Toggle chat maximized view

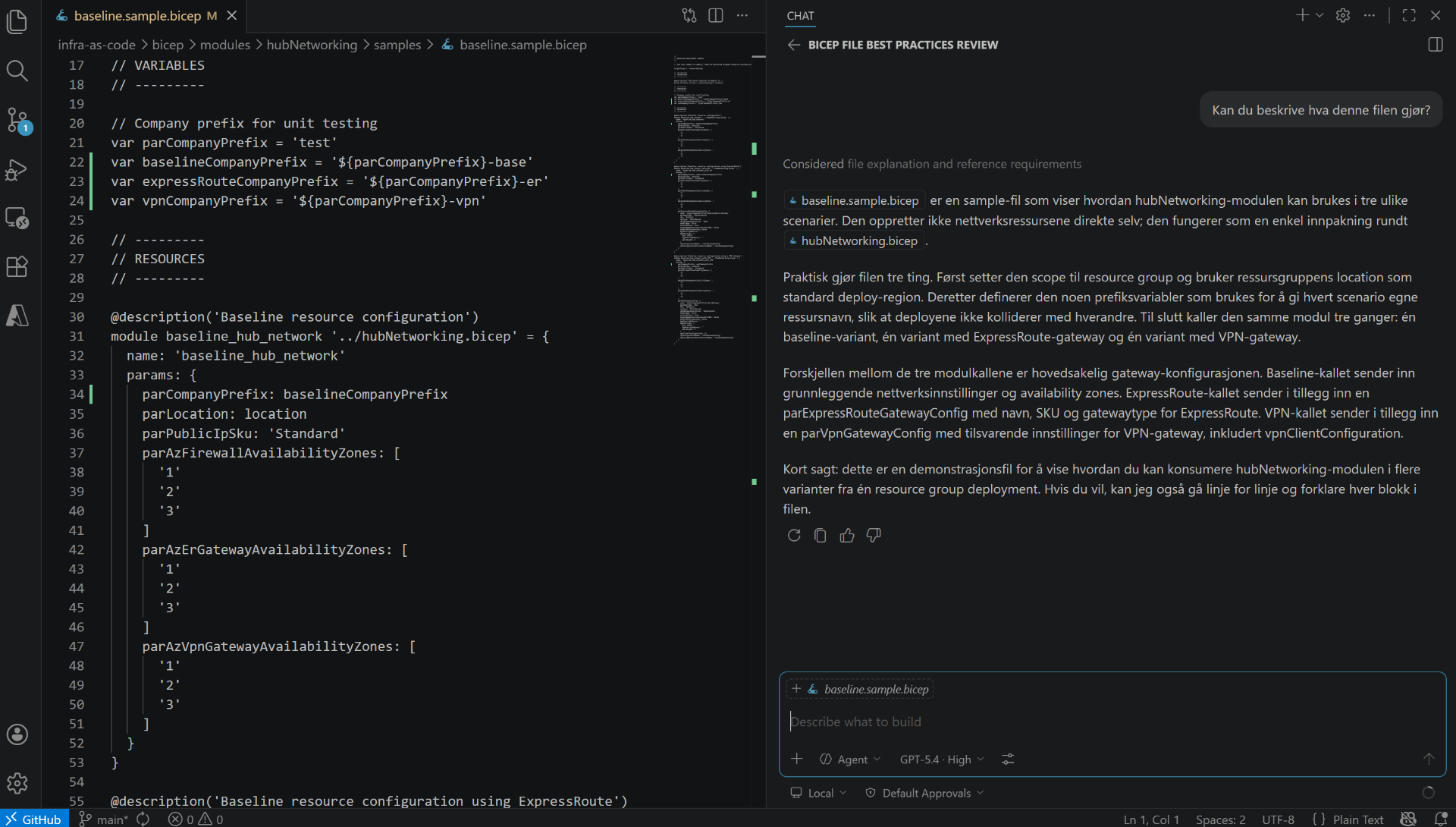1409,15
